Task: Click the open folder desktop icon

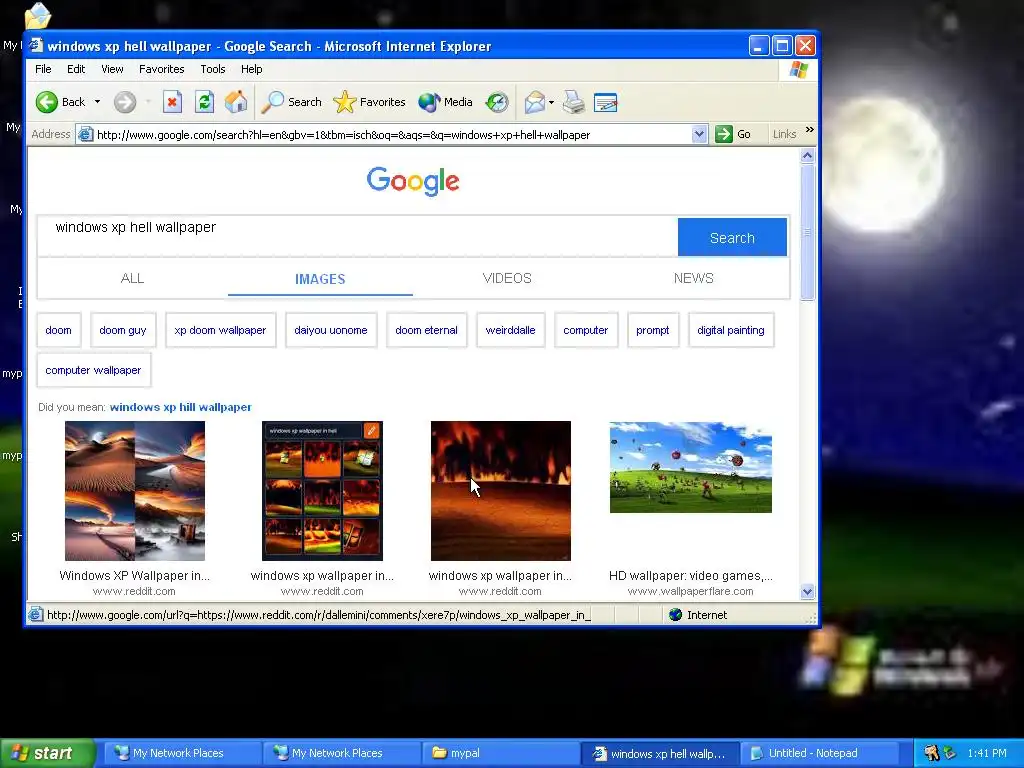Action: (37, 16)
